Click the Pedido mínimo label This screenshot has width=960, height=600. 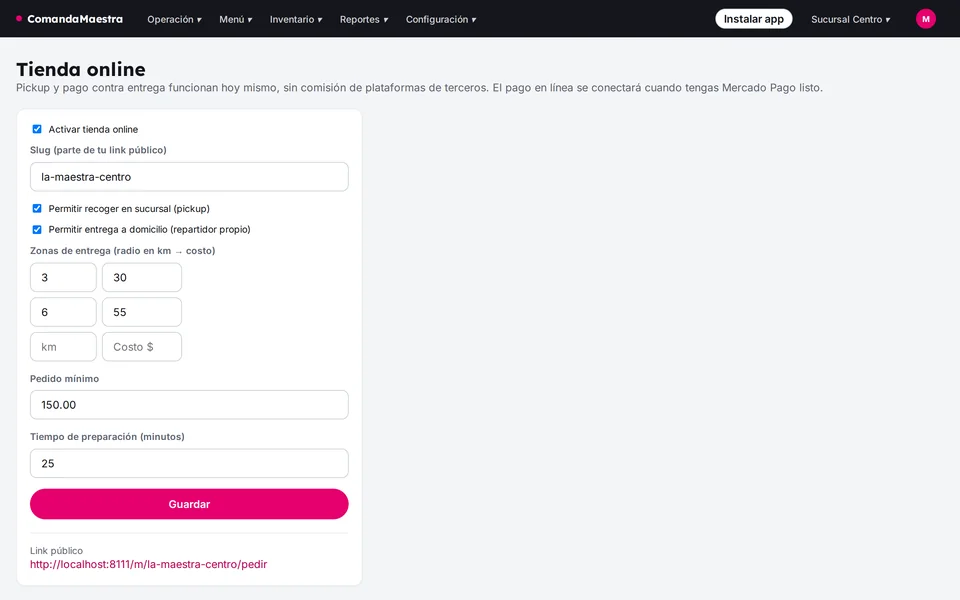tap(64, 379)
